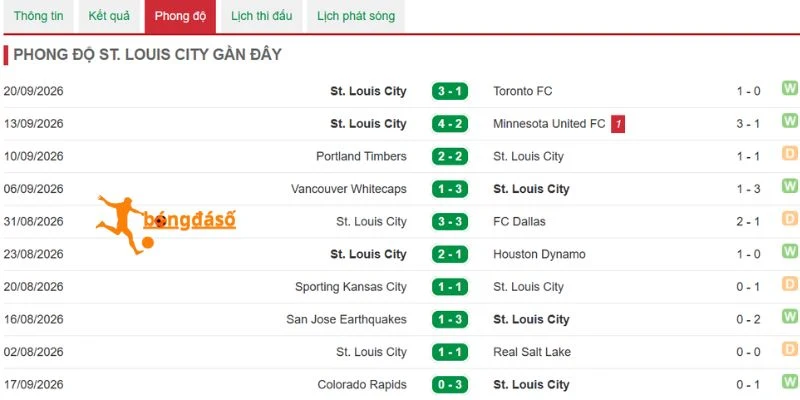The width and height of the screenshot is (800, 400).
Task: Click the 0 - 3 score for Colorado Rapids match
Action: pyautogui.click(x=449, y=385)
